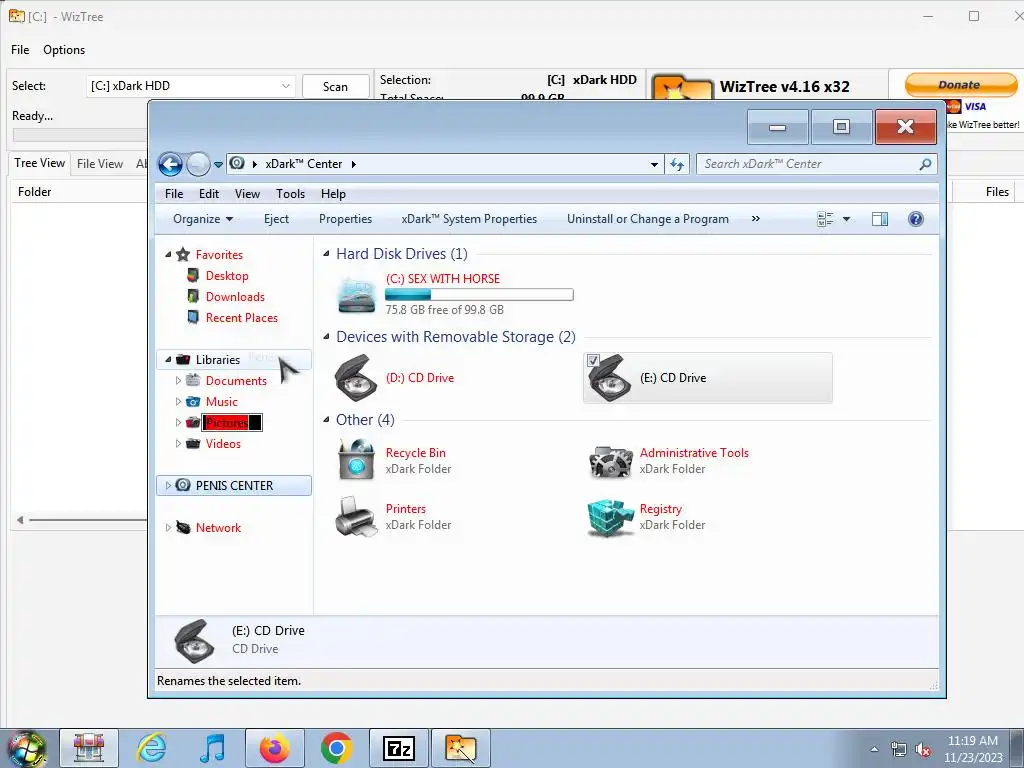
Task: Expand the Music library arrow
Action: [178, 402]
